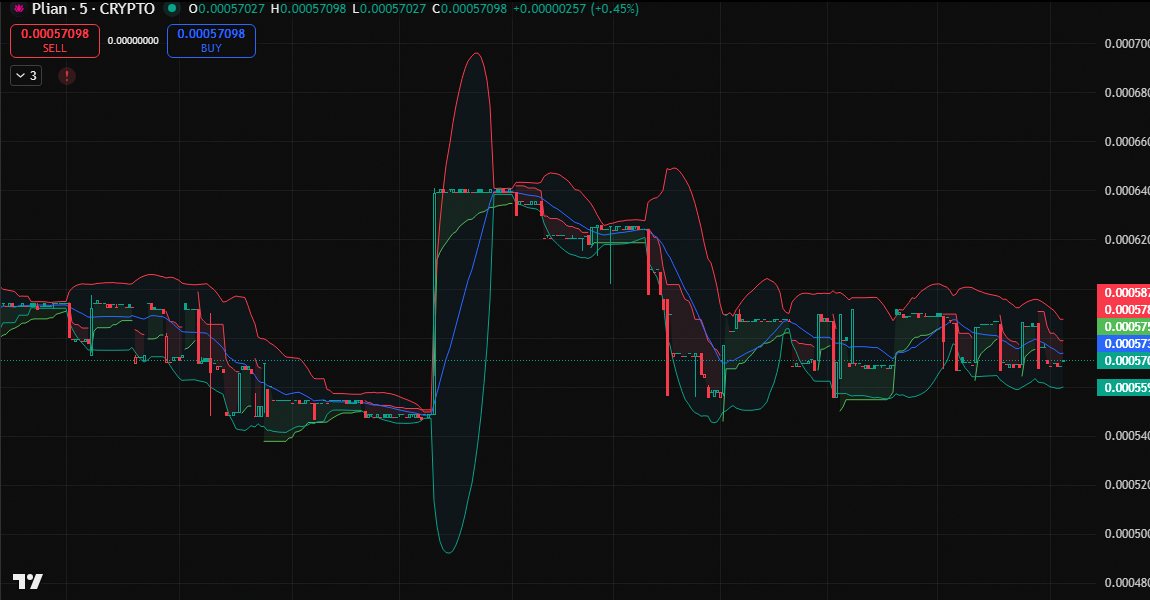The height and width of the screenshot is (600, 1150).
Task: Select the second red 0.000578 price label
Action: click(x=1123, y=310)
